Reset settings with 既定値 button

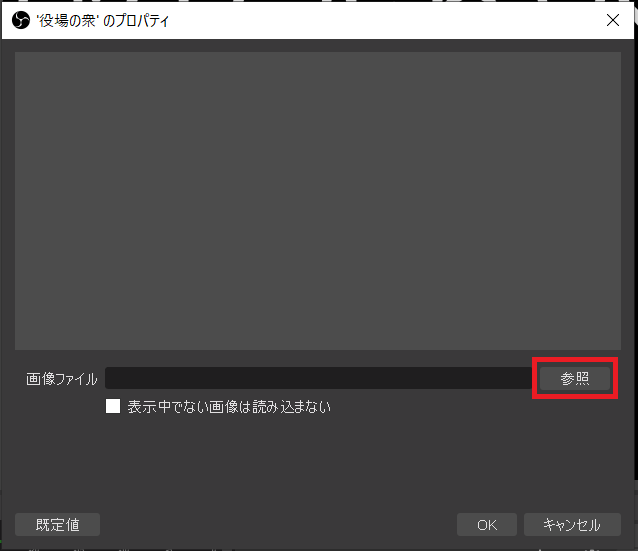tap(57, 525)
